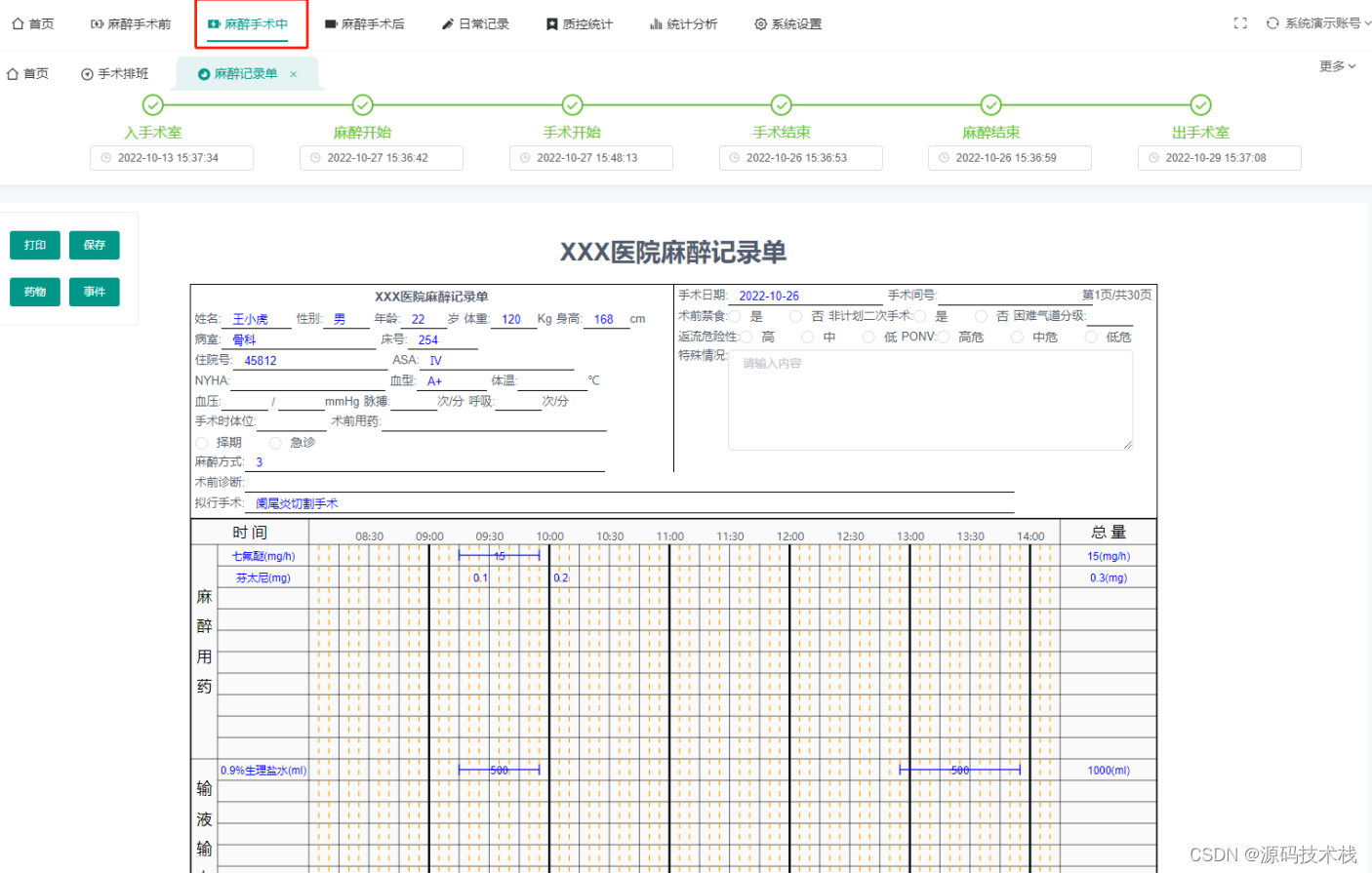Select 是 for 术前禁食
1372x873 pixels.
(x=735, y=316)
